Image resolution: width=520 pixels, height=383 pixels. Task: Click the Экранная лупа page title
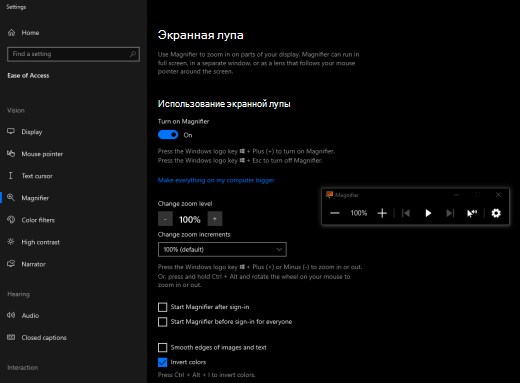click(200, 35)
